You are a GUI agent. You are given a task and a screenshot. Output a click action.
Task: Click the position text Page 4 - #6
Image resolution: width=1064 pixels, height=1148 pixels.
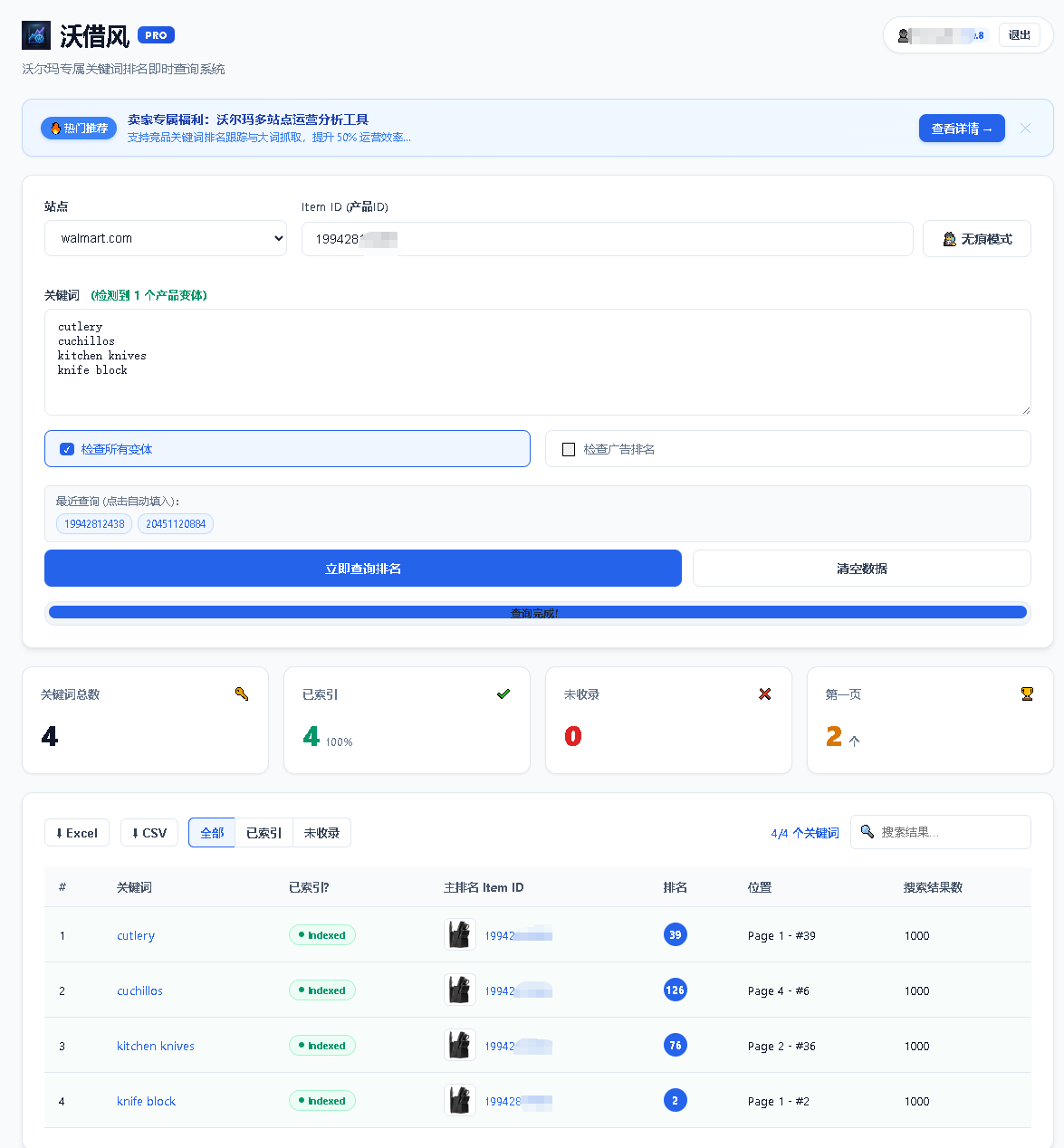tap(779, 991)
